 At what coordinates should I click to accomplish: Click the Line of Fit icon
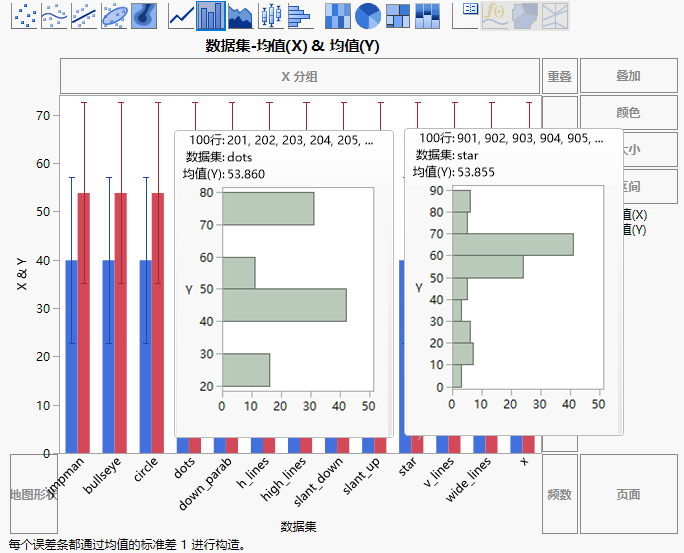coord(84,15)
